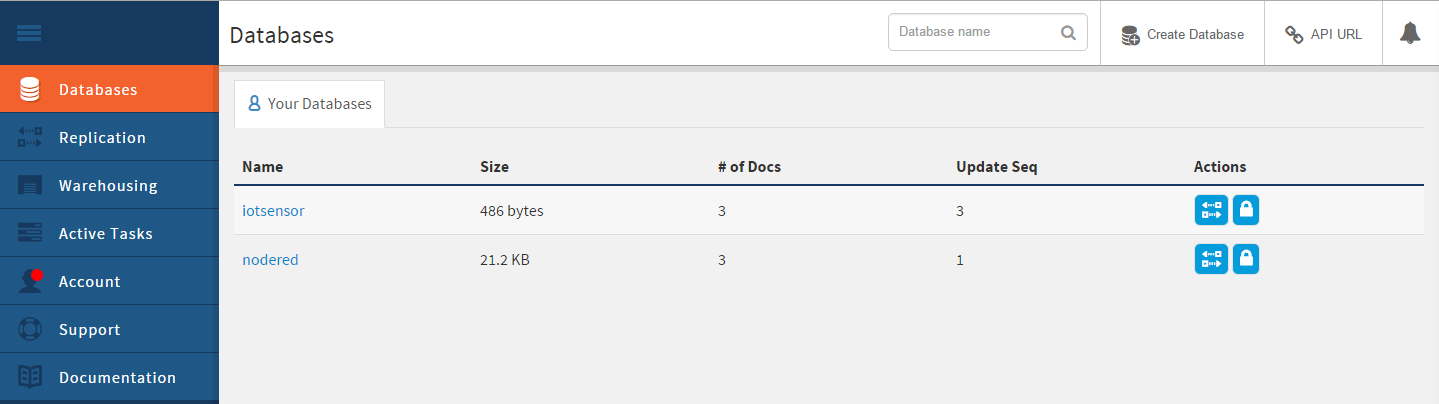Open the iotsensor database link
Screen dimensions: 1439x404
(x=273, y=211)
